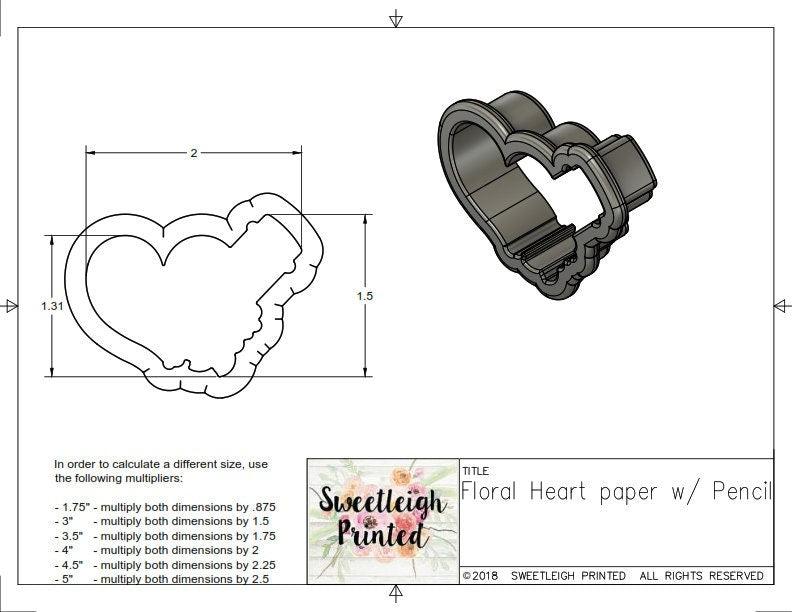Click the 1.31 height dimension label
The height and width of the screenshot is (612, 792).
coord(52,306)
